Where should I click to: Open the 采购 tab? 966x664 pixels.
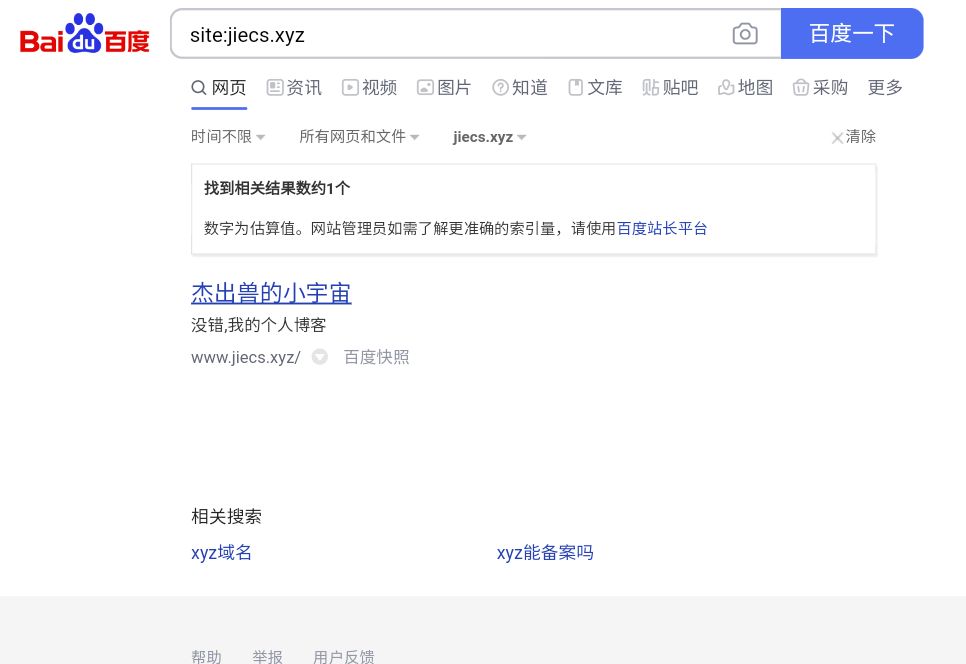point(820,87)
